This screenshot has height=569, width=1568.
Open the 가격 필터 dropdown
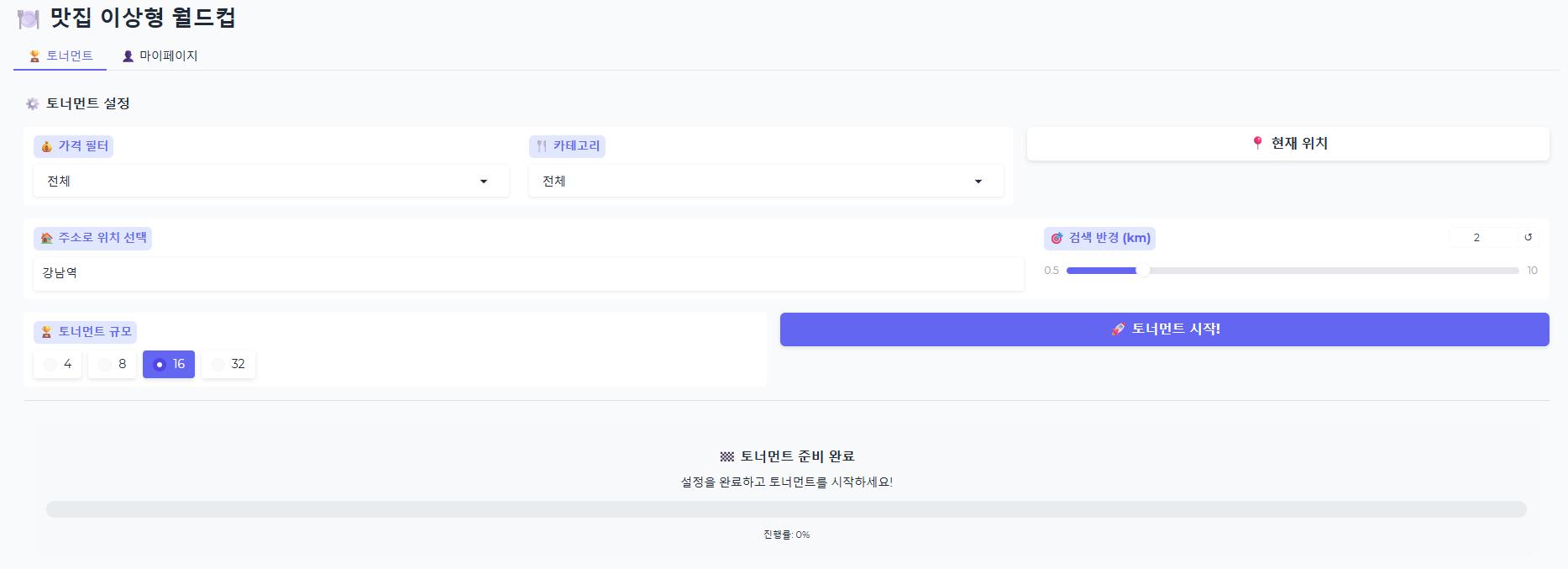point(271,182)
